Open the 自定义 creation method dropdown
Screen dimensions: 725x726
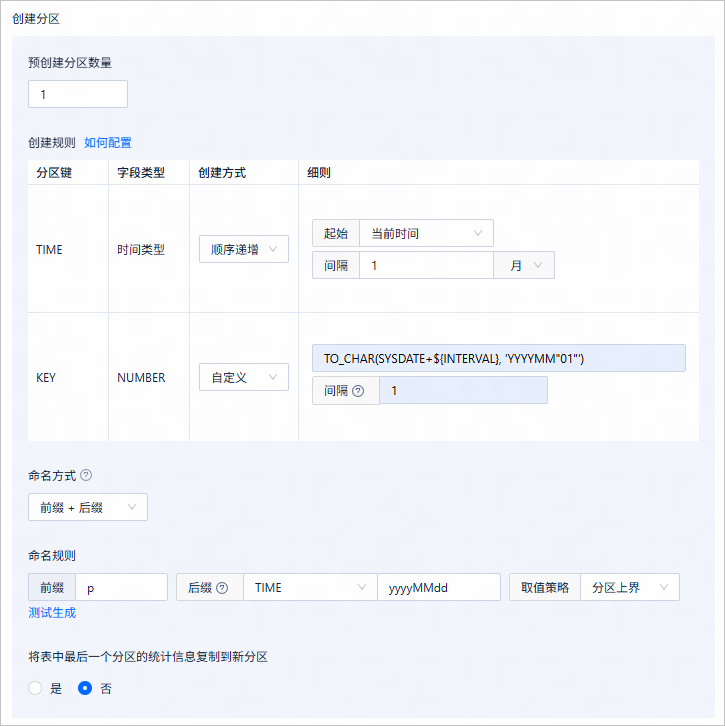pyautogui.click(x=244, y=377)
